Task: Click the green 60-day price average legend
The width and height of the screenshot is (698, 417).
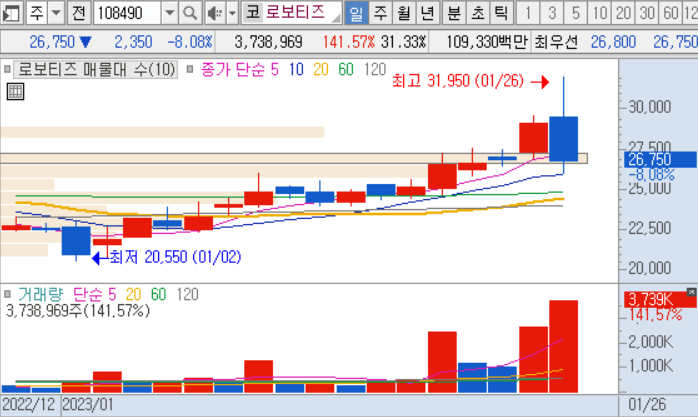Action: (346, 70)
